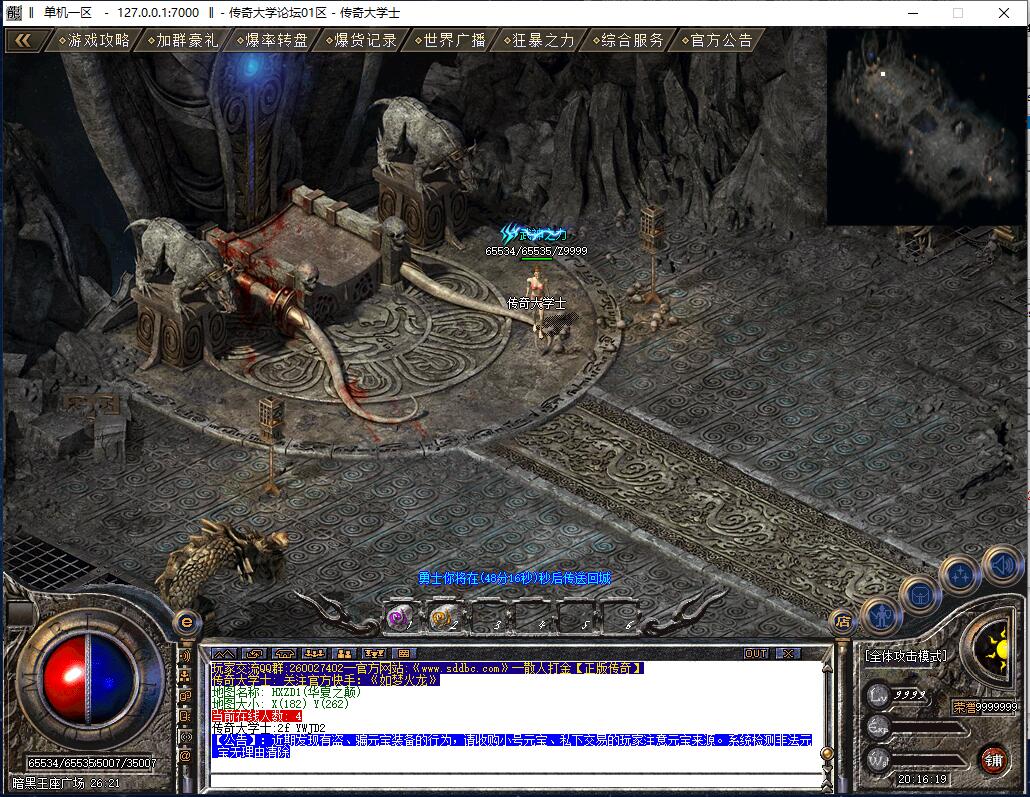Image resolution: width=1030 pixels, height=797 pixels.
Task: Click the window title bar app icon
Action: click(13, 12)
